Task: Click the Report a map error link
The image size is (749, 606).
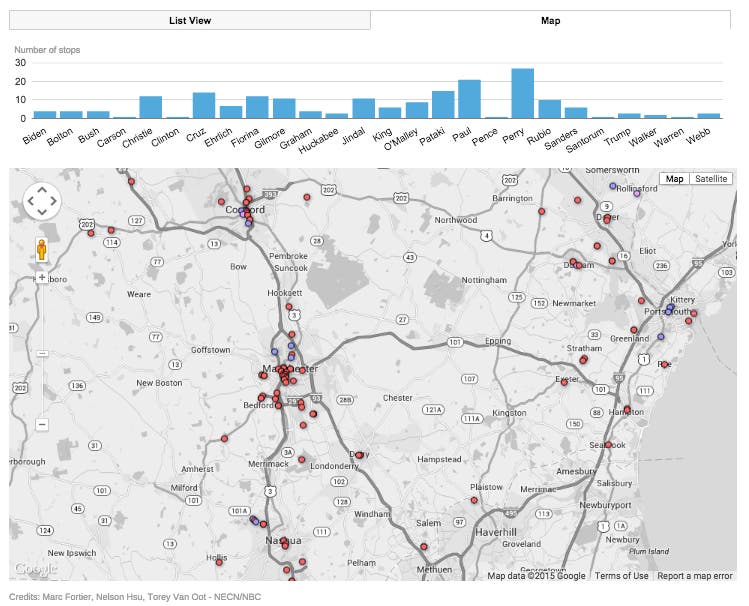Action: click(694, 576)
